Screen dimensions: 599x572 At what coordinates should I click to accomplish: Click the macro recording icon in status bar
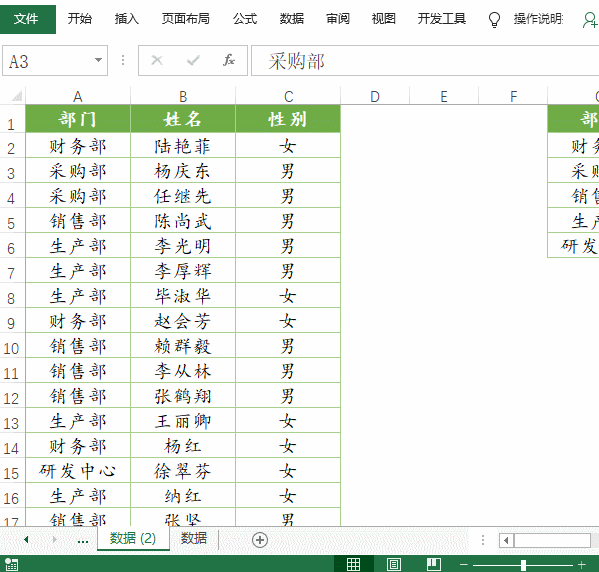(x=11, y=564)
